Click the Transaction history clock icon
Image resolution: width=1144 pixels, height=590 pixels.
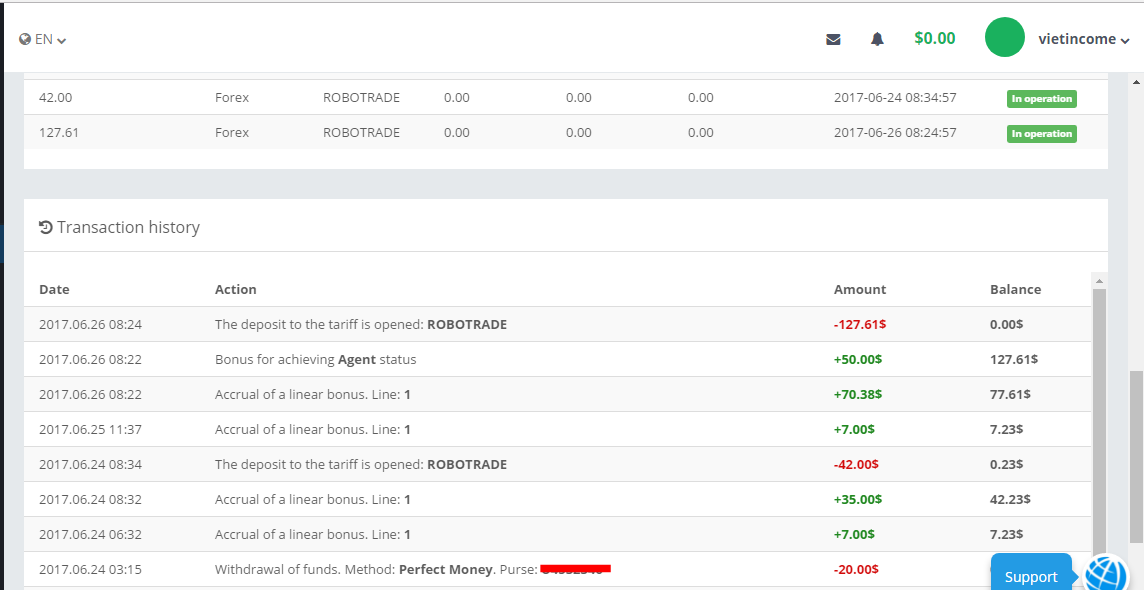coord(45,227)
